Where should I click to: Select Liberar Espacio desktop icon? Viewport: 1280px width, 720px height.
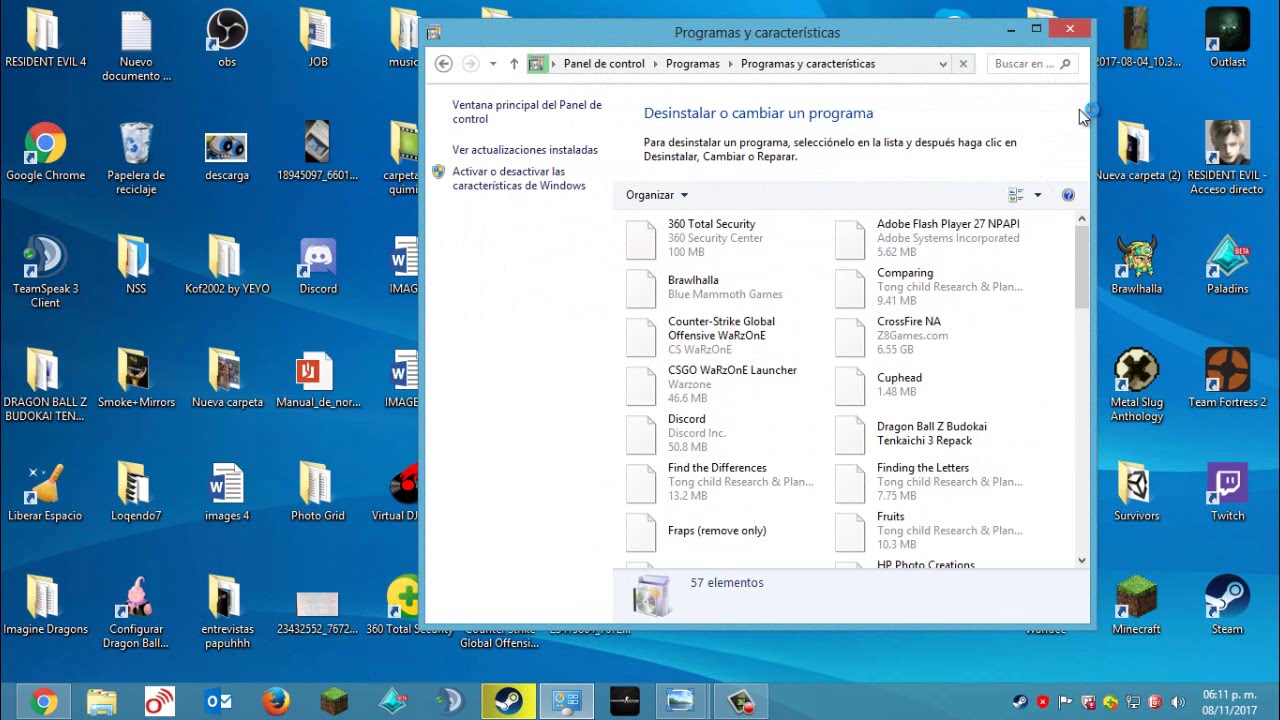(45, 492)
